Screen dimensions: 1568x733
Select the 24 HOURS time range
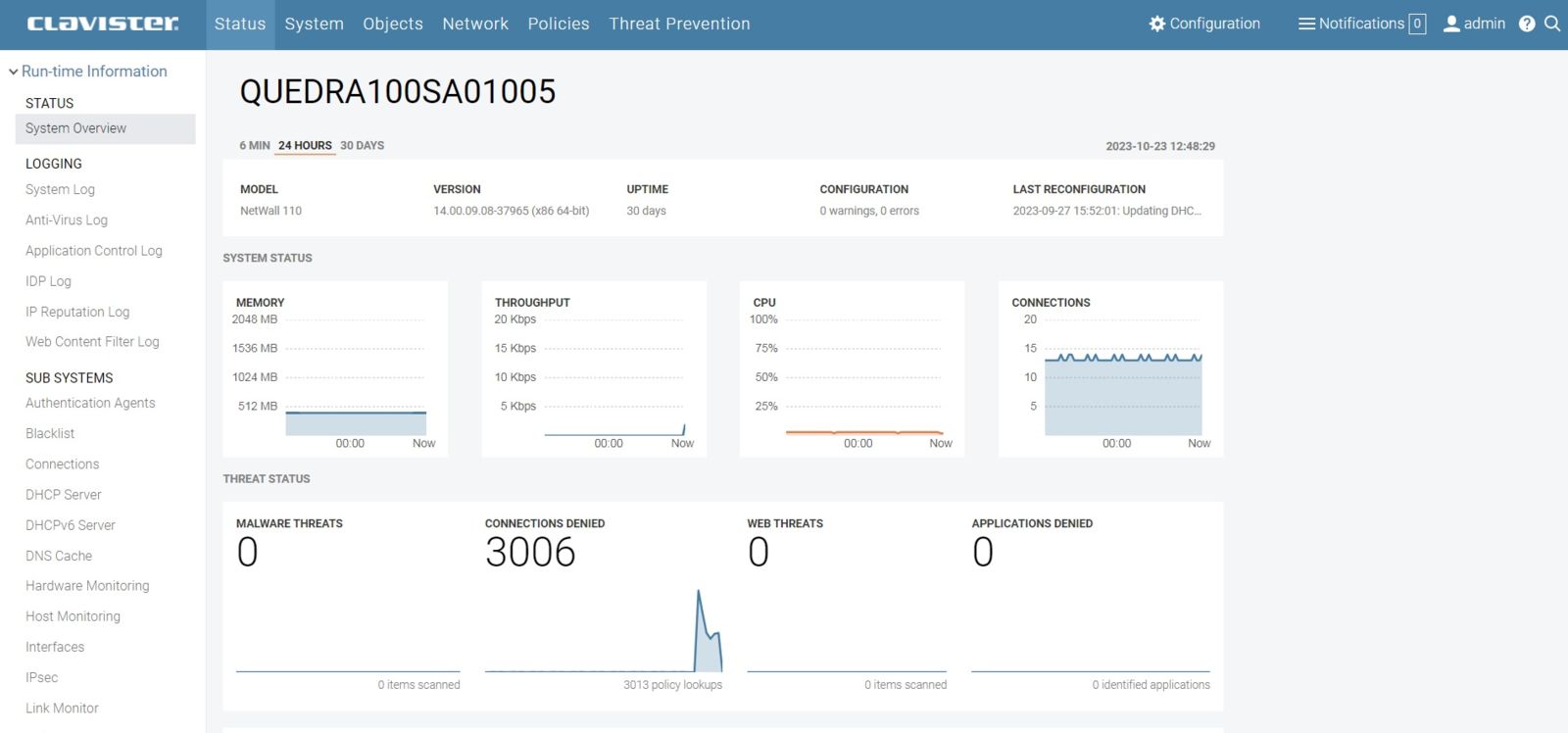pos(305,145)
